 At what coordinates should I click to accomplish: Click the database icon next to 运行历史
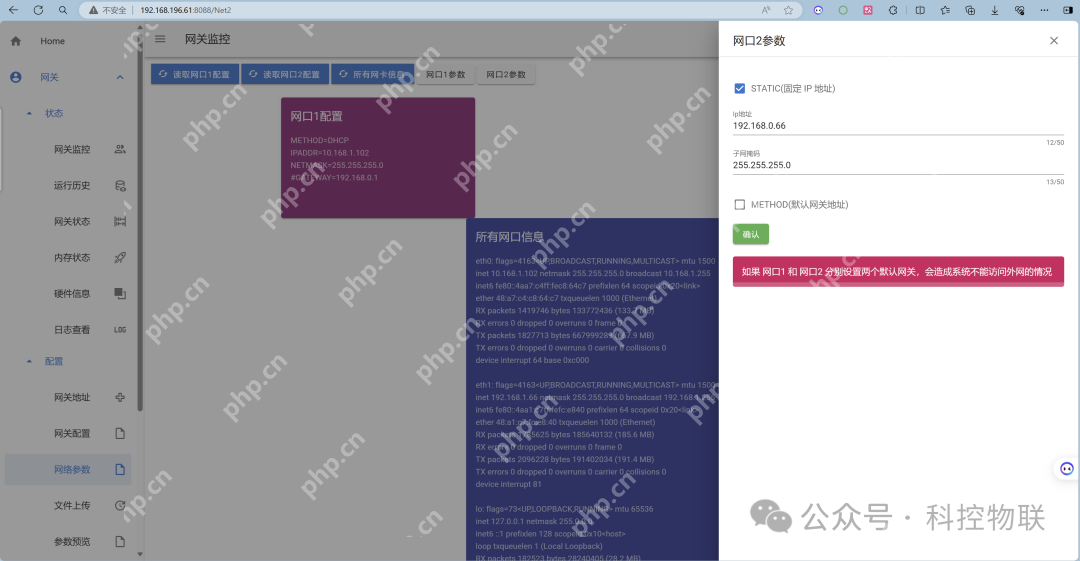120,185
